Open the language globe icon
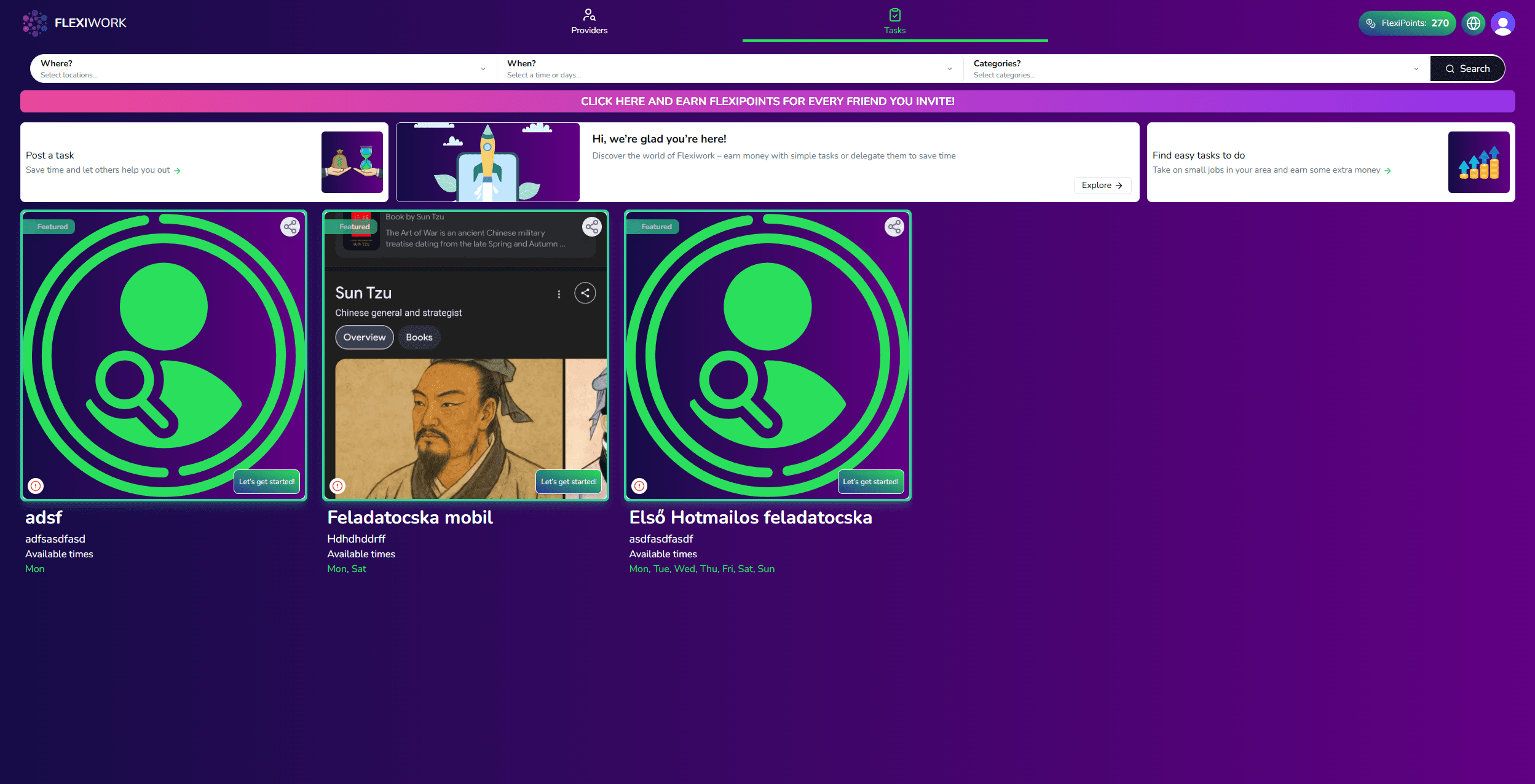Screen dimensions: 1535x784 (1473, 23)
